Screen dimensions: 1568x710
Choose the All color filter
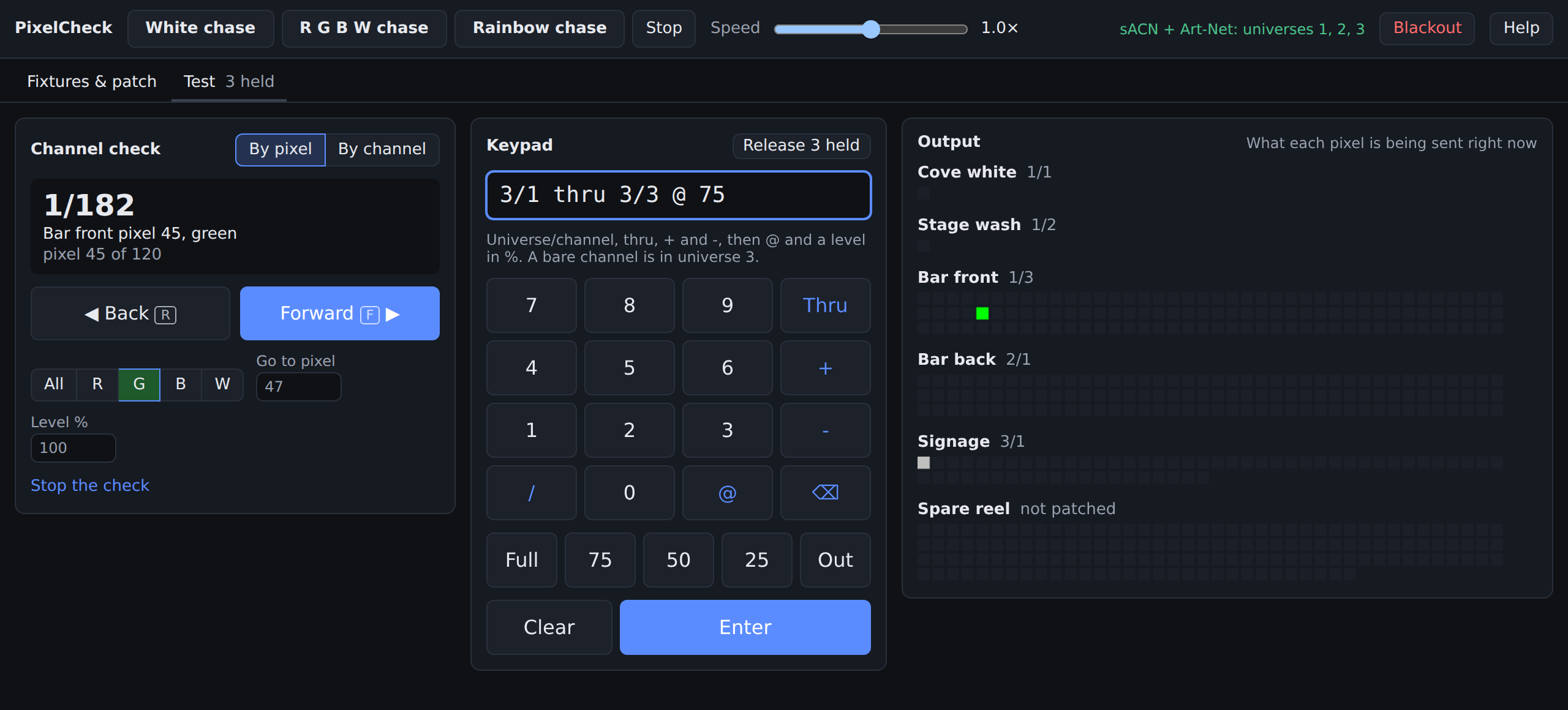coord(54,384)
